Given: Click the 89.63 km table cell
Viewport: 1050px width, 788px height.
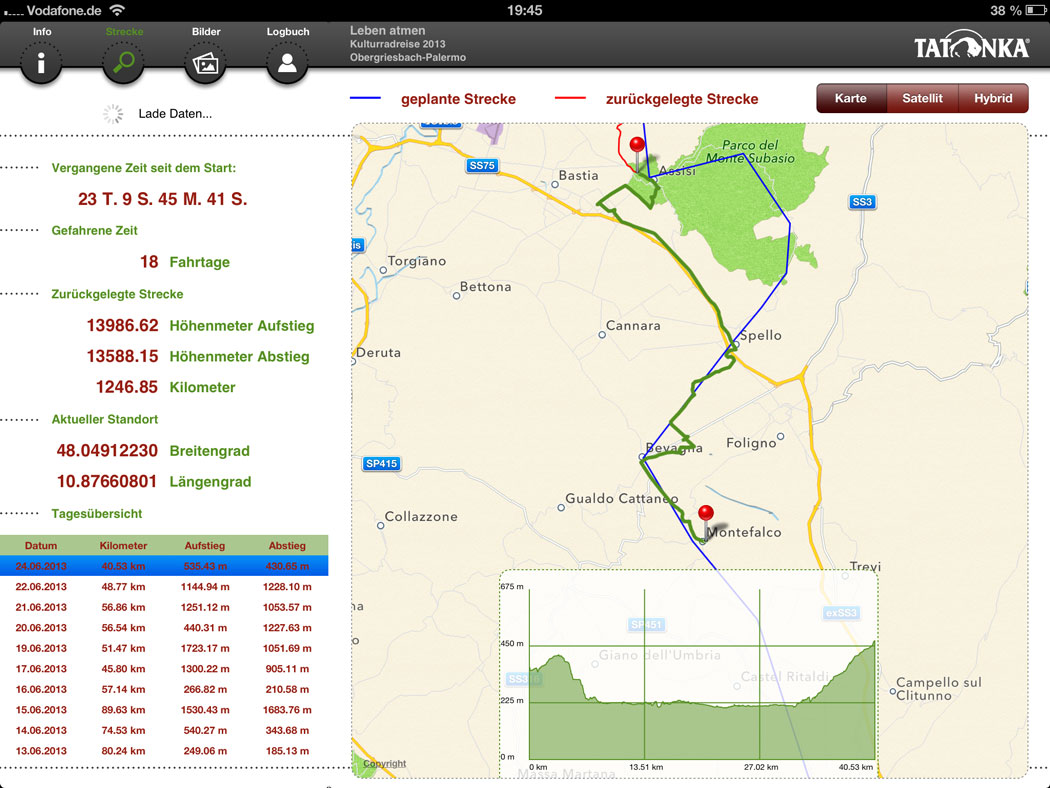Looking at the screenshot, I should pos(123,710).
